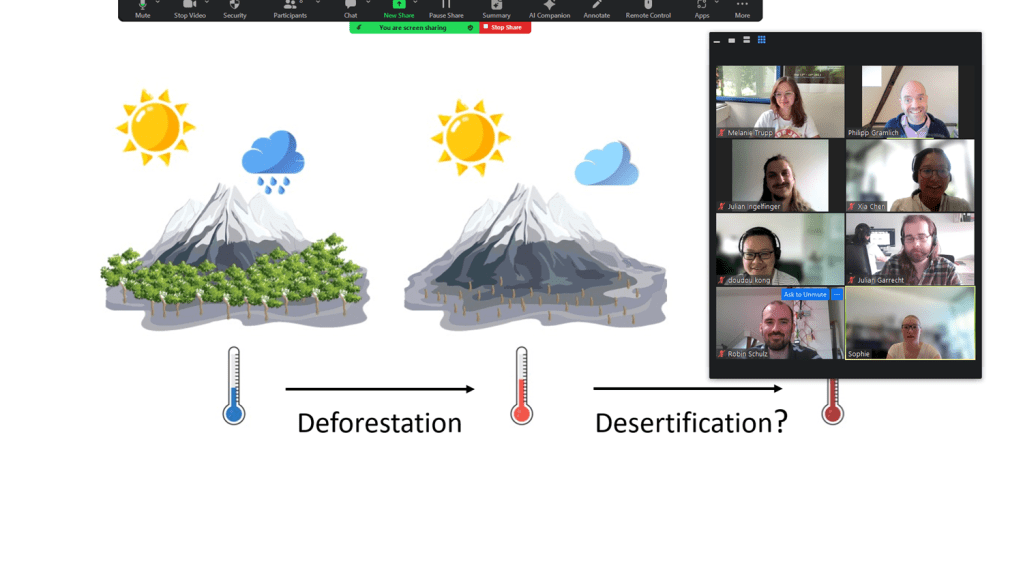This screenshot has height=570, width=1023.
Task: Start a New Share
Action: pyautogui.click(x=398, y=8)
